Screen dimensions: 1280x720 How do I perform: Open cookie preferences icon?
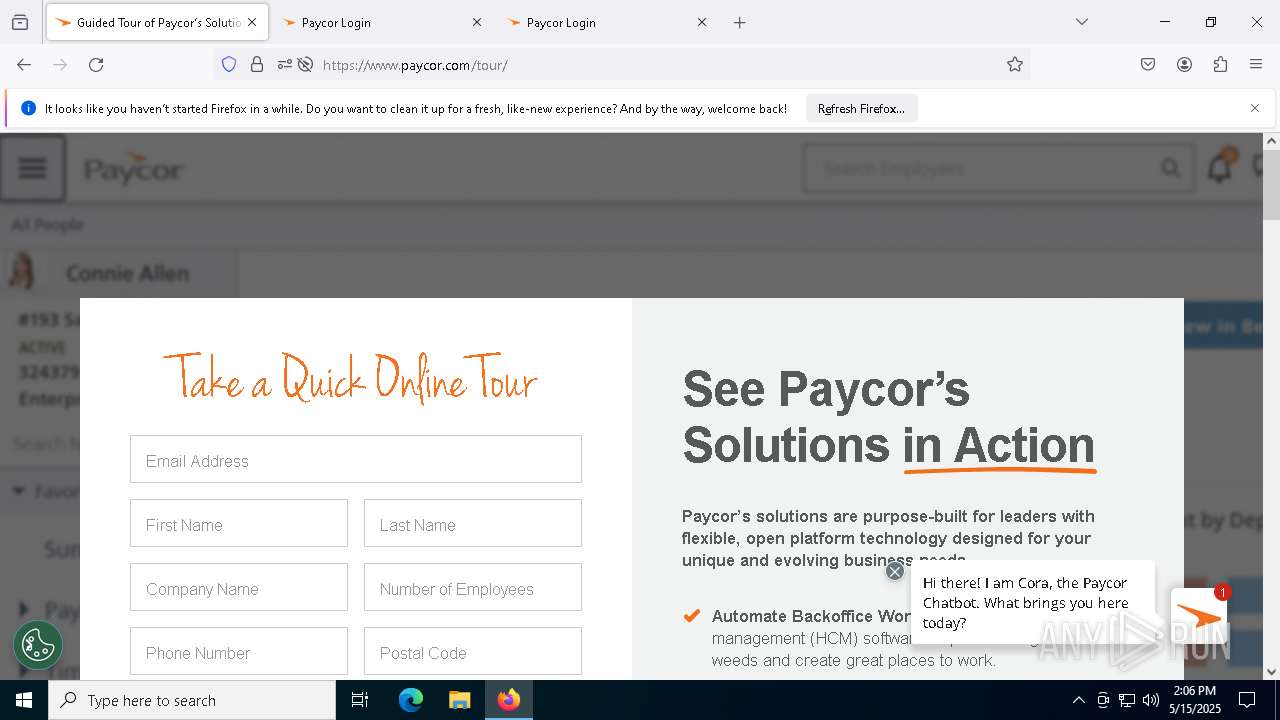[x=38, y=645]
